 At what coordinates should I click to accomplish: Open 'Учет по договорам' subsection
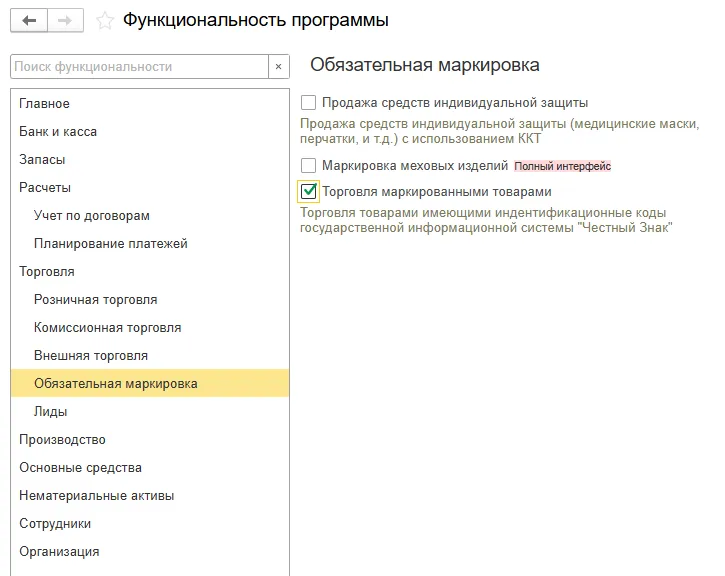pos(150,215)
